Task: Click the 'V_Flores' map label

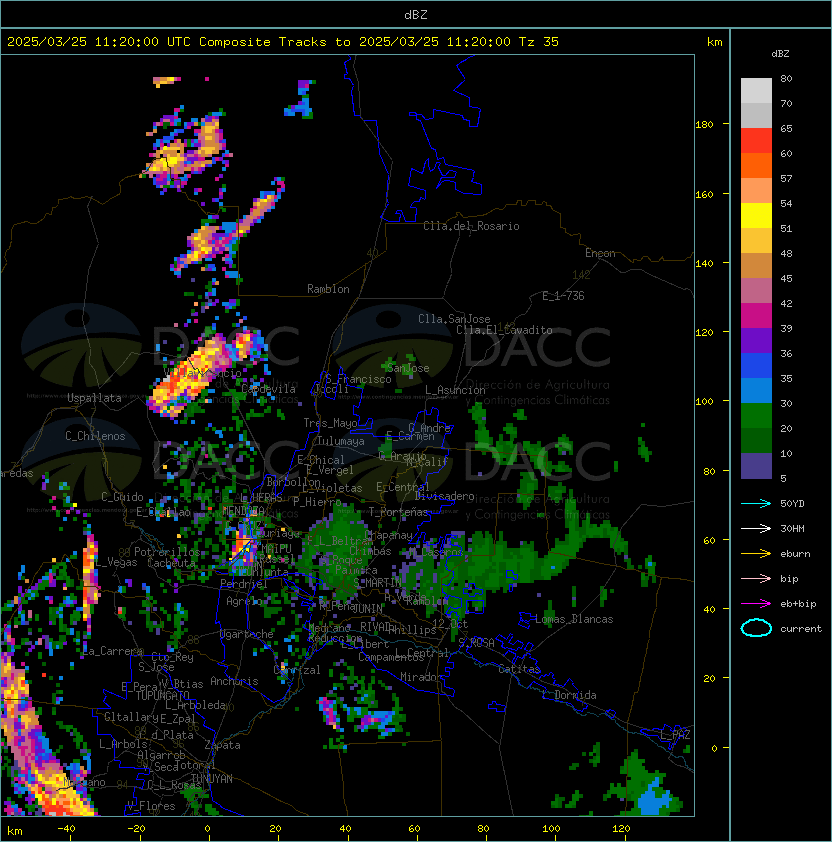Action: pos(151,806)
